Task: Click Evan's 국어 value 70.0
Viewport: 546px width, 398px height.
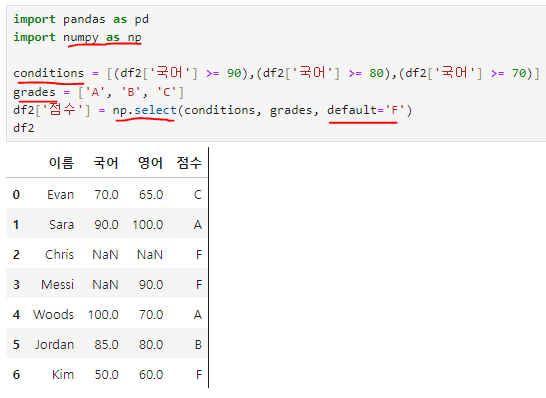Action: (x=107, y=195)
